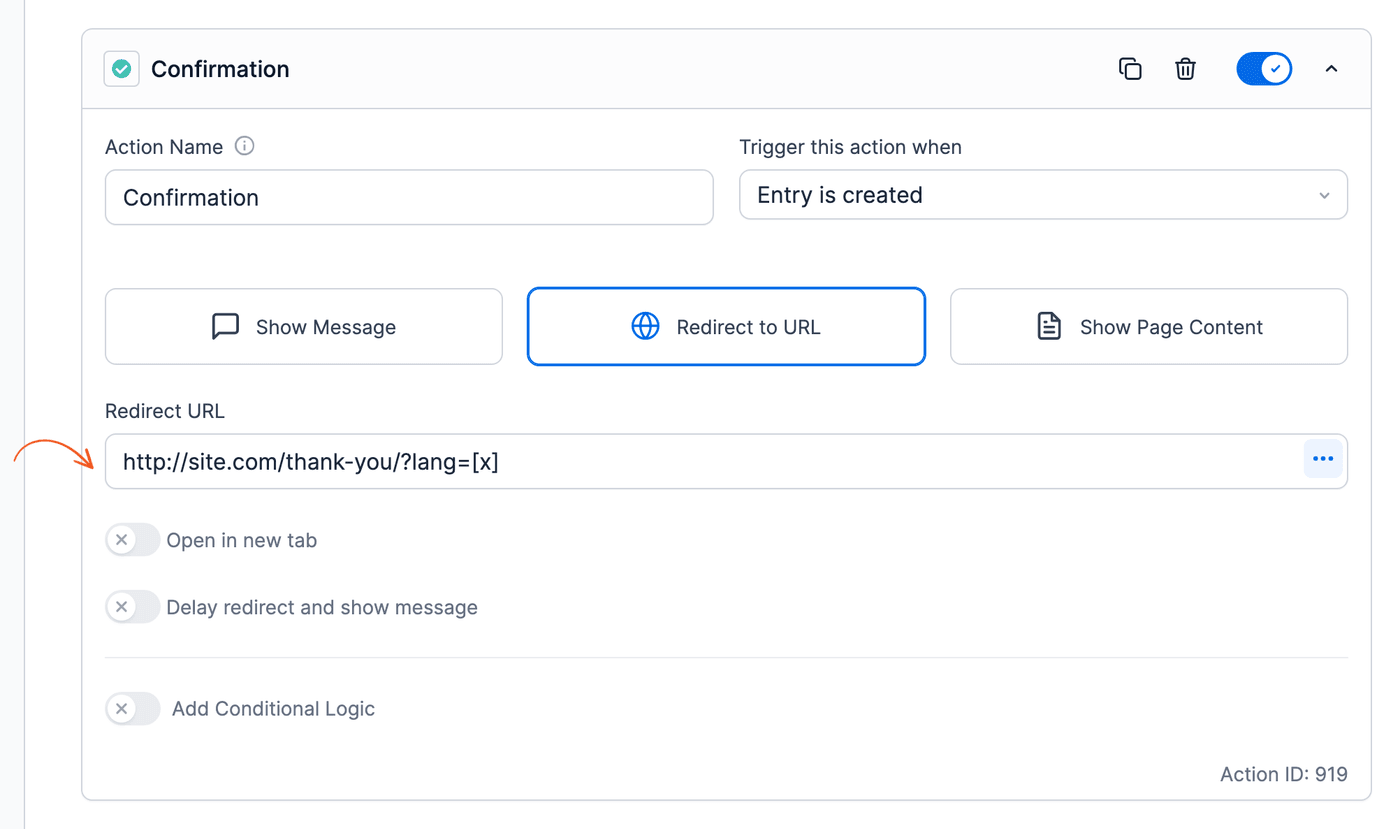Image resolution: width=1400 pixels, height=829 pixels.
Task: Turn off the Confirmation action enabled switch
Action: pyautogui.click(x=1264, y=69)
